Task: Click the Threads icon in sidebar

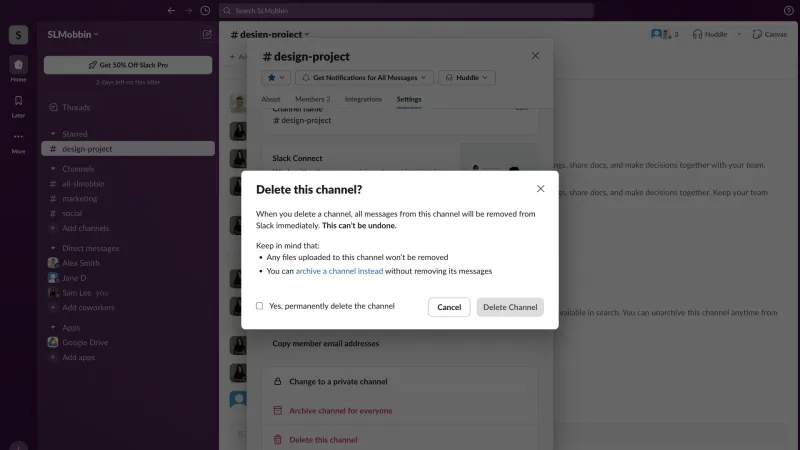Action: click(x=53, y=107)
